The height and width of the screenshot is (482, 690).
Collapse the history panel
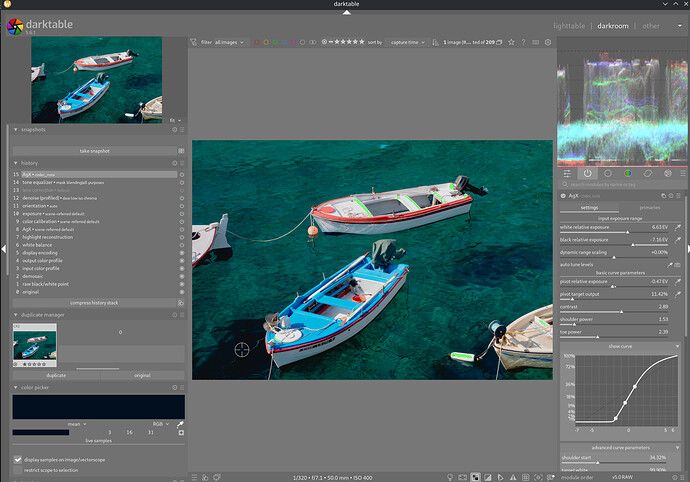pyautogui.click(x=16, y=163)
